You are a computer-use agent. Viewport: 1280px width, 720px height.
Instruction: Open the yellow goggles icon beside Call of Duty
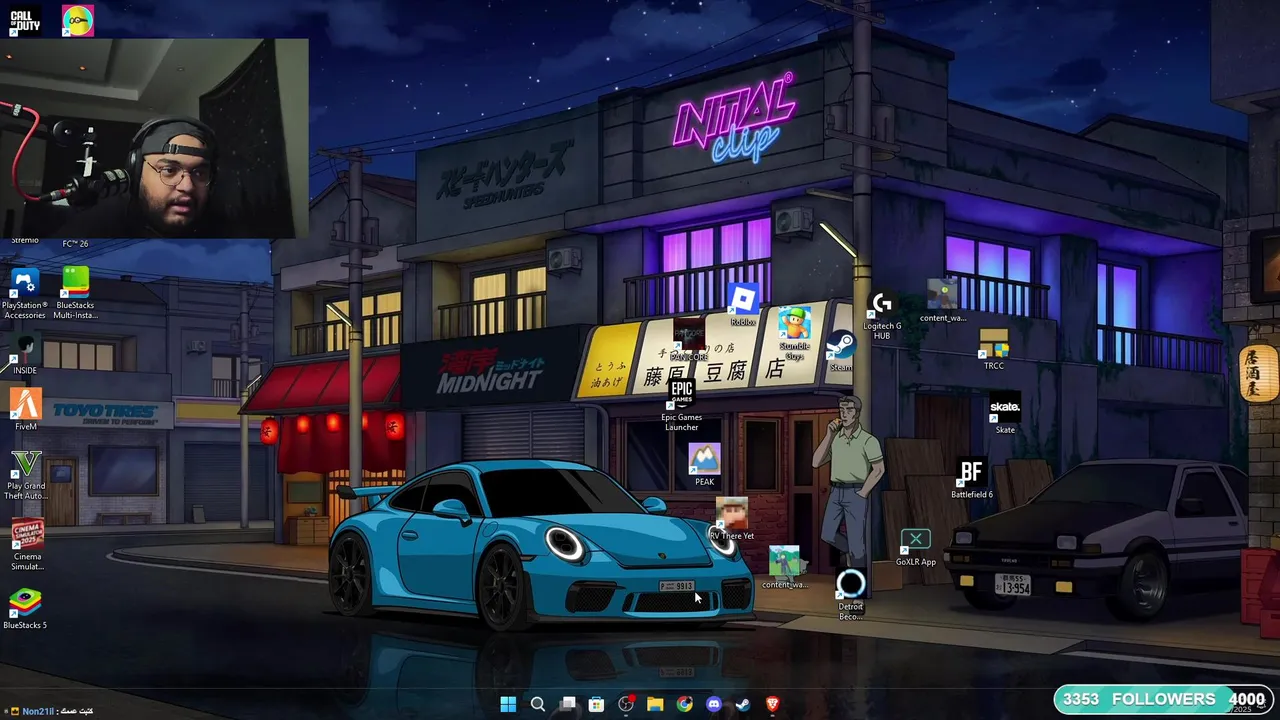click(x=77, y=21)
